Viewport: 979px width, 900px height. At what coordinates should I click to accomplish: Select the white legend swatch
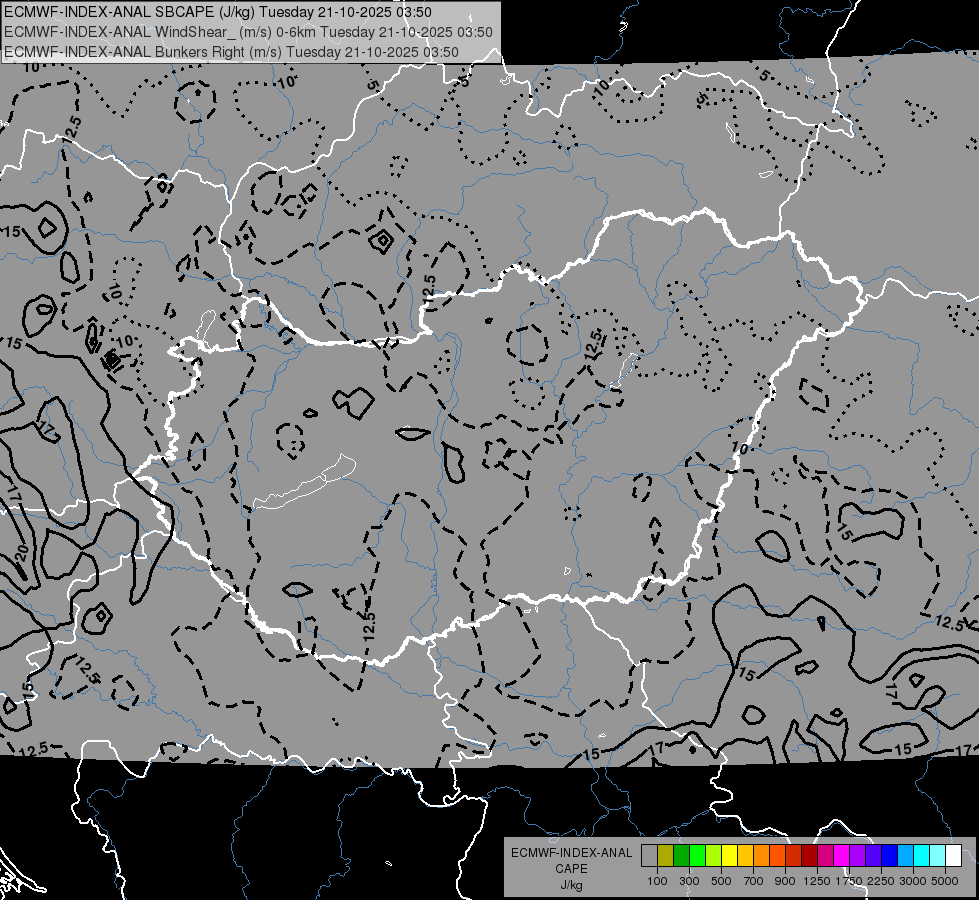coord(954,856)
